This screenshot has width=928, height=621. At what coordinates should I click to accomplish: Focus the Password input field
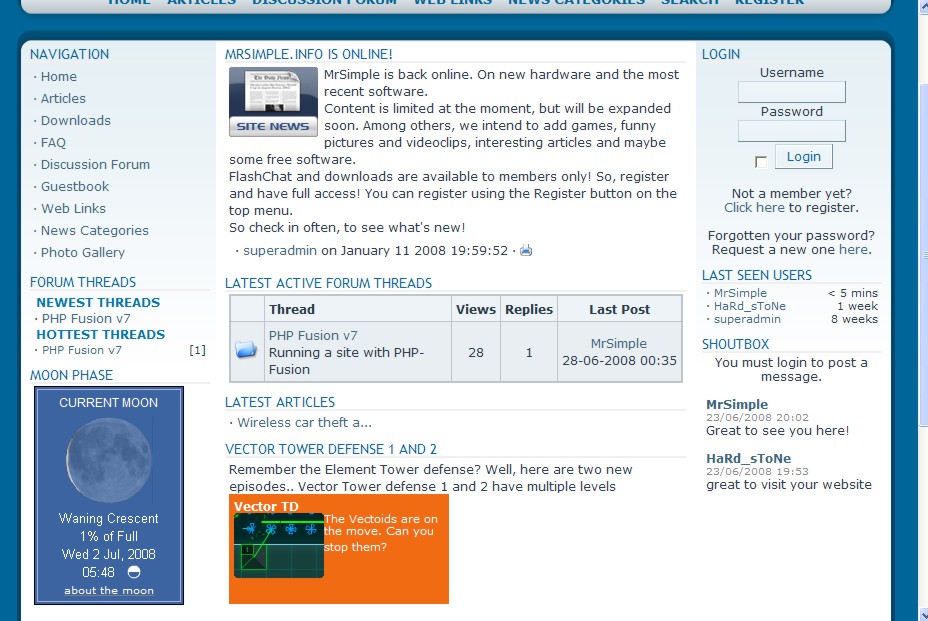tap(791, 131)
